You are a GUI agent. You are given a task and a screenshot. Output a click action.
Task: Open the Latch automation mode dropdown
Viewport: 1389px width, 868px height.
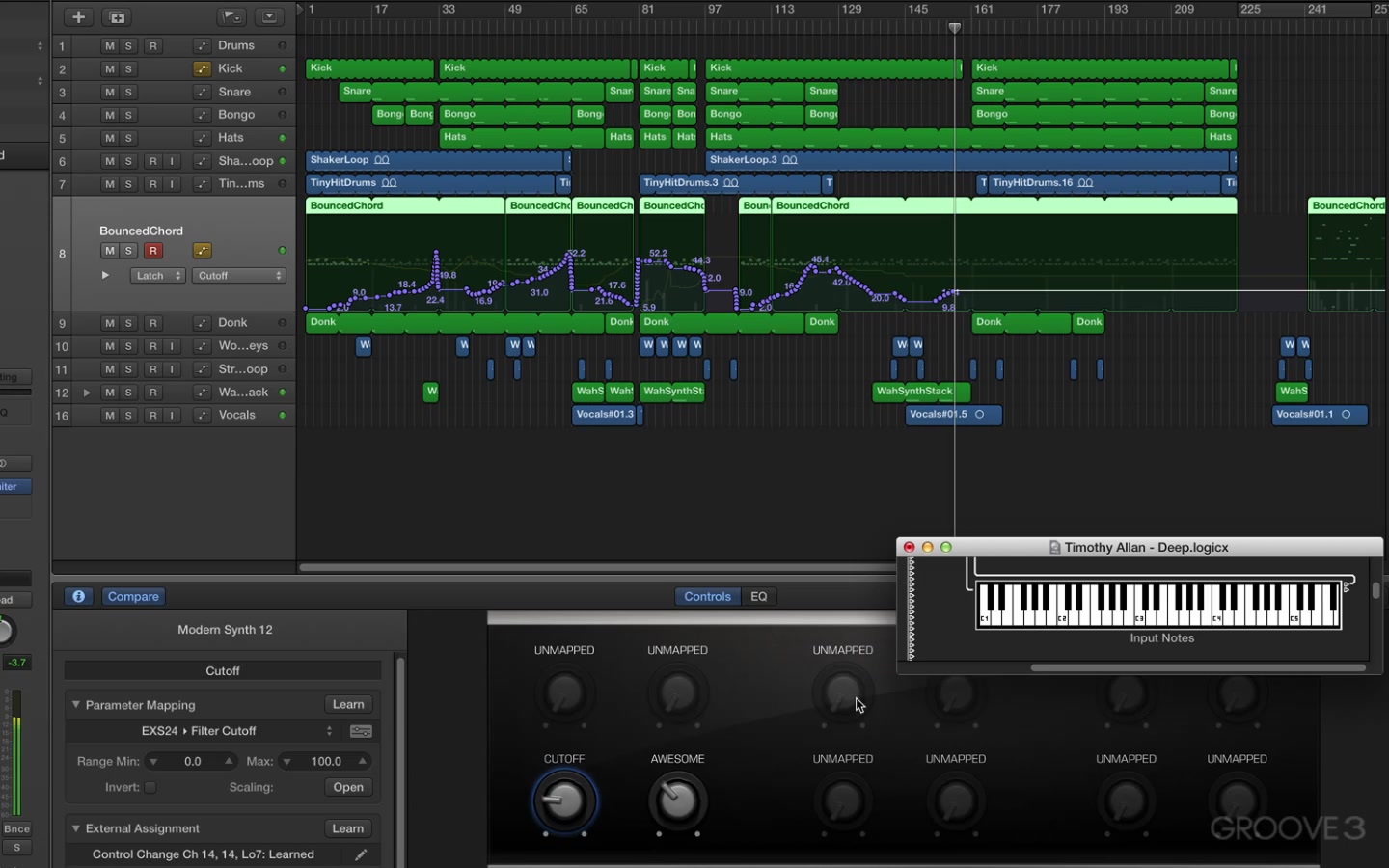(x=157, y=276)
